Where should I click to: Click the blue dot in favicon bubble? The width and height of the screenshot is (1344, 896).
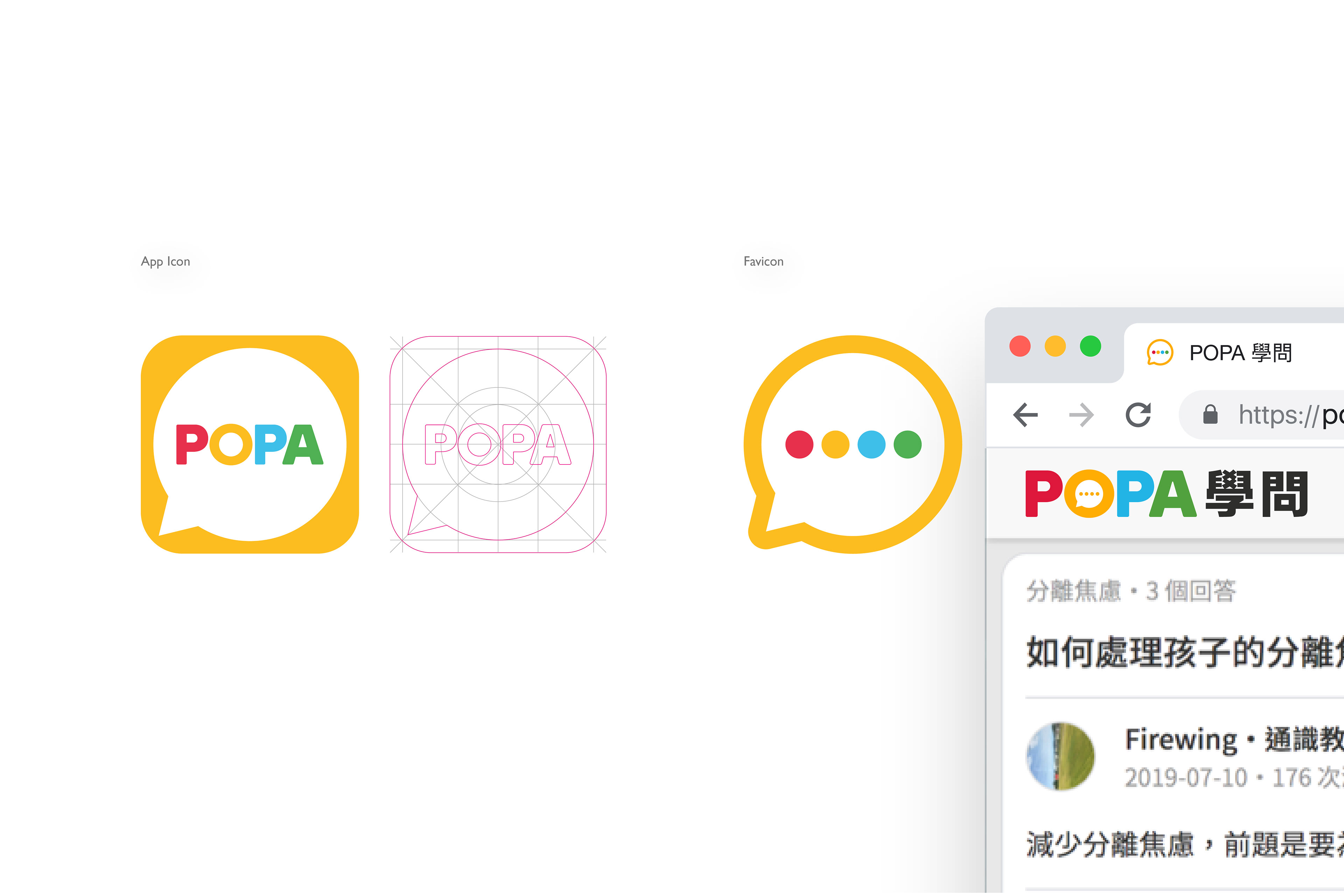(871, 444)
